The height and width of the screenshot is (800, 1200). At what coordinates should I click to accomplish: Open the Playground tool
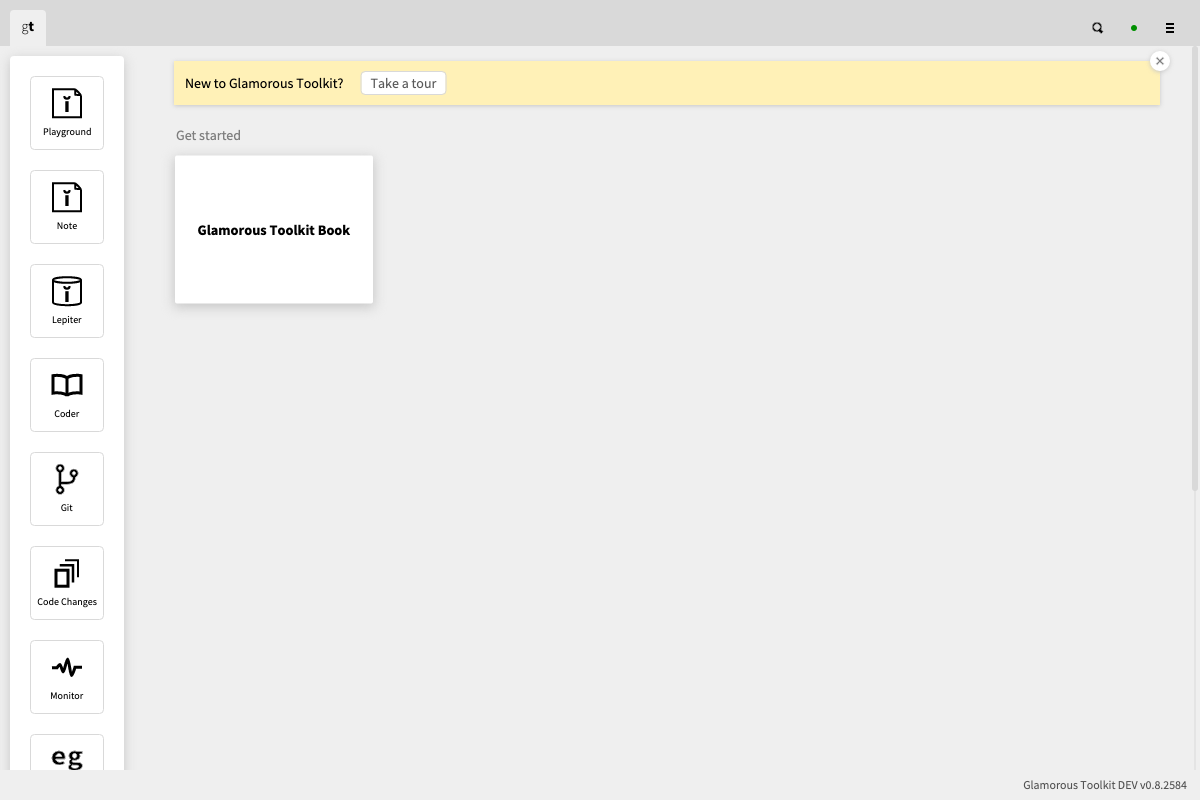point(67,113)
